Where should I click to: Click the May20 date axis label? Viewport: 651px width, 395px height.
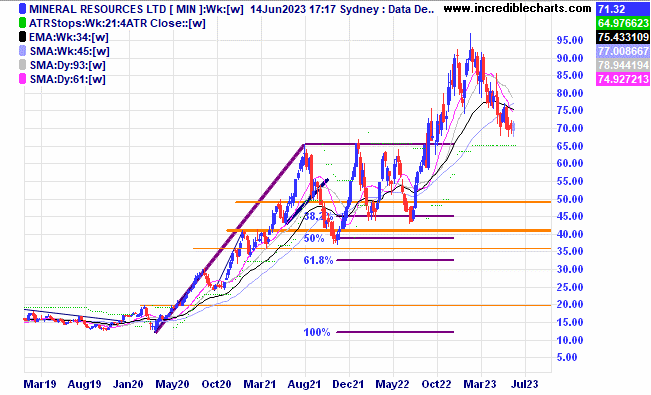[x=172, y=384]
